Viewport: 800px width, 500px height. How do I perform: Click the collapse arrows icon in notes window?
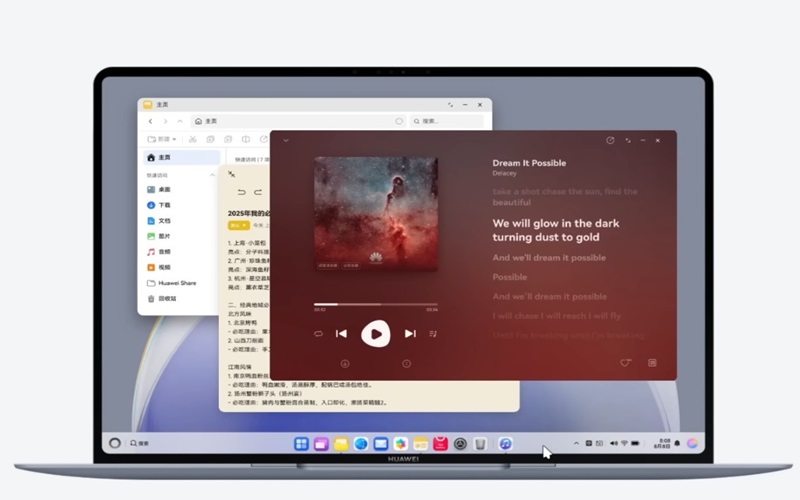(x=231, y=174)
